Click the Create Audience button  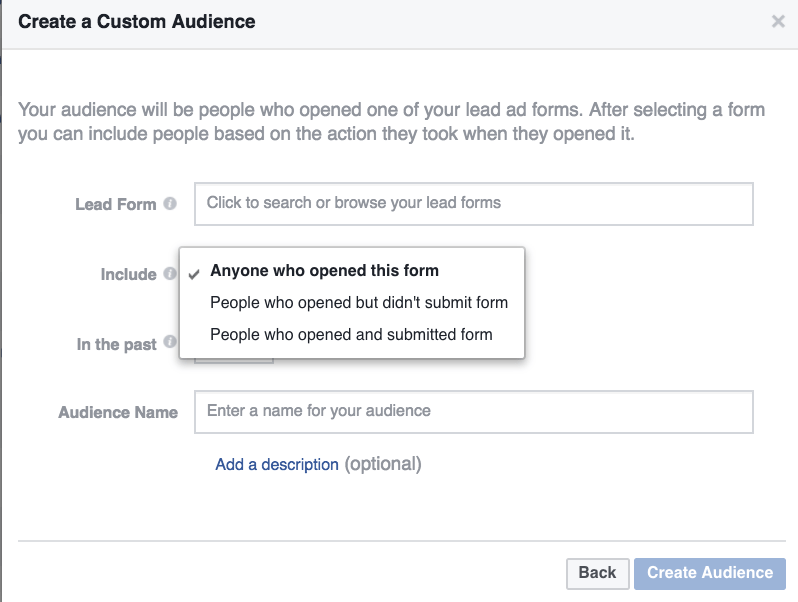tap(709, 574)
